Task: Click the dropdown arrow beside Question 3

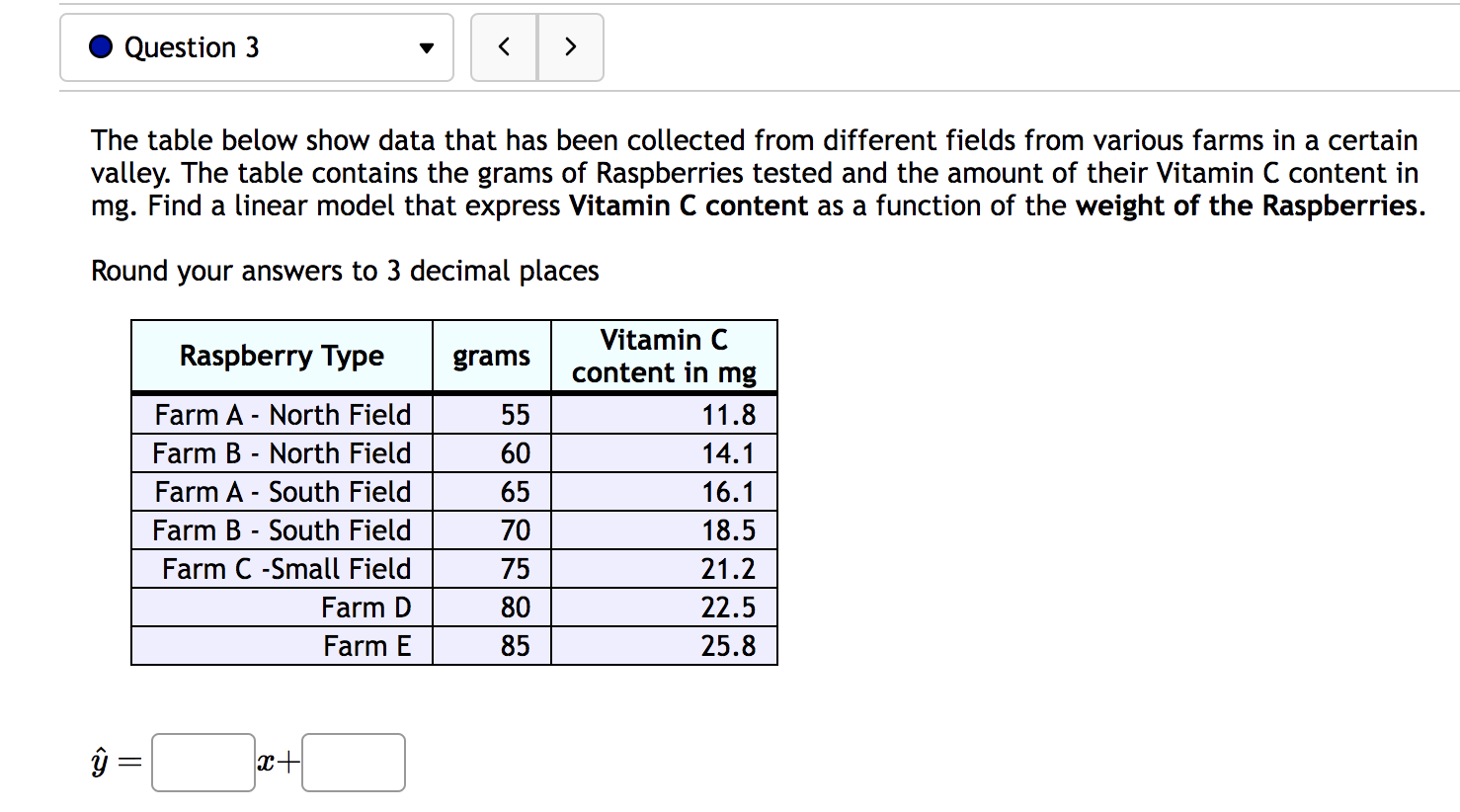Action: point(427,48)
